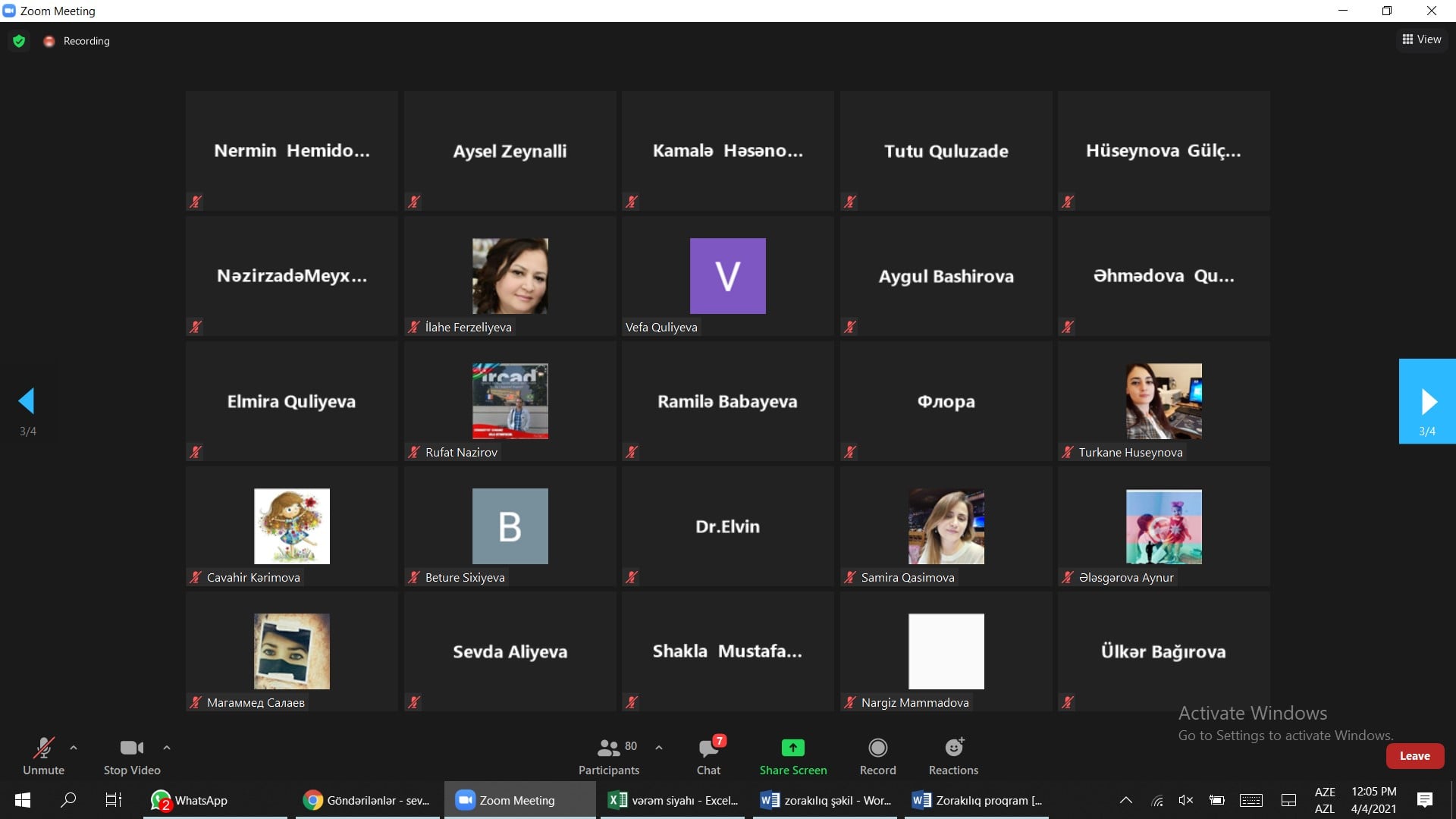Expand audio options arrow beside Unmute
Screen dimensions: 1456x819
[x=74, y=748]
